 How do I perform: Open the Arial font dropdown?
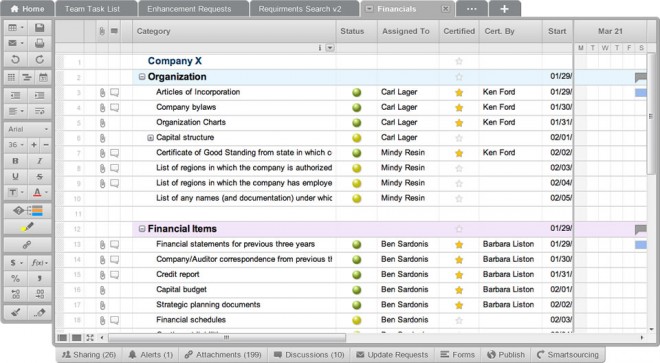pyautogui.click(x=27, y=129)
